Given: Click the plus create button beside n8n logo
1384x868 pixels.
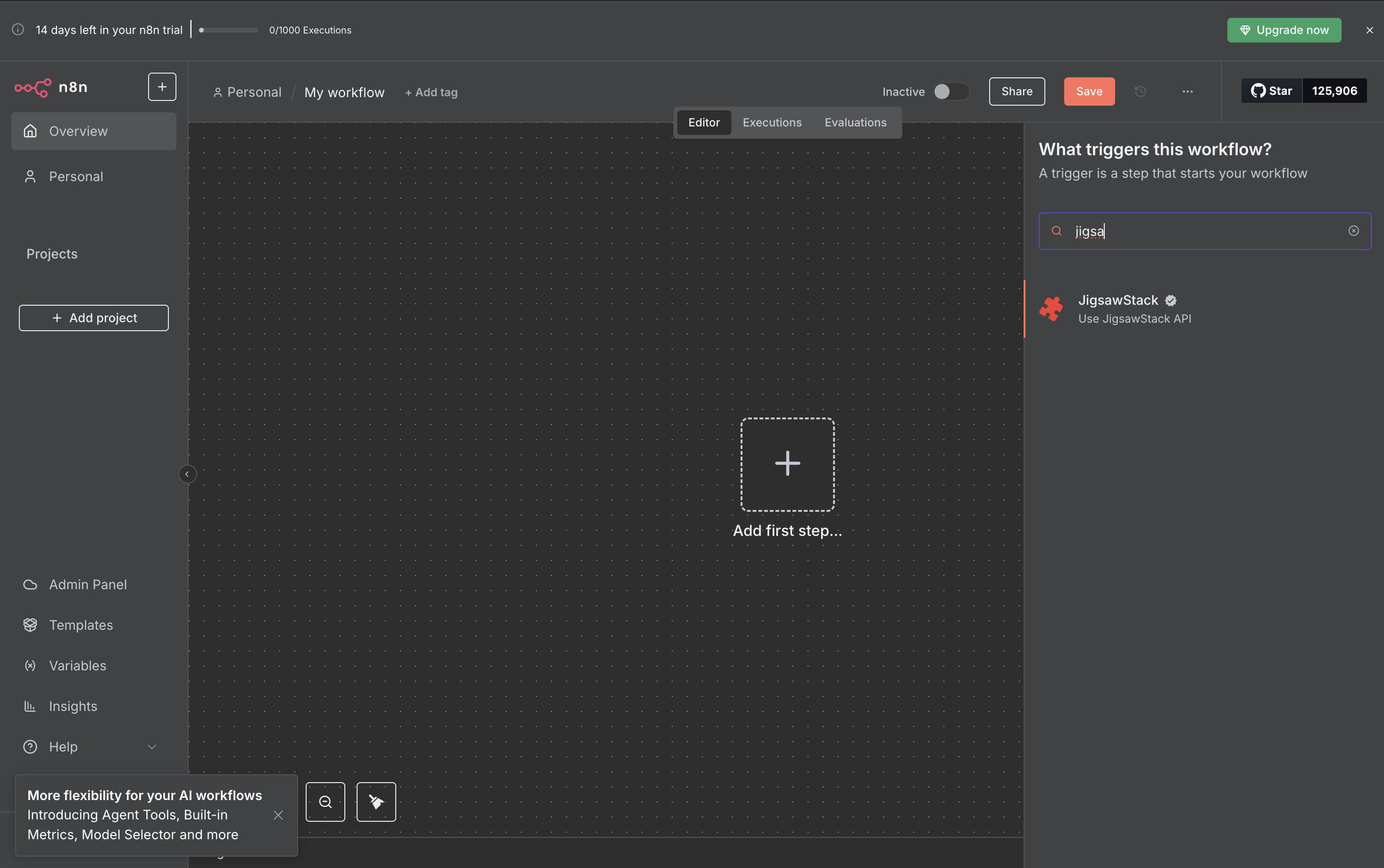Looking at the screenshot, I should (x=162, y=87).
